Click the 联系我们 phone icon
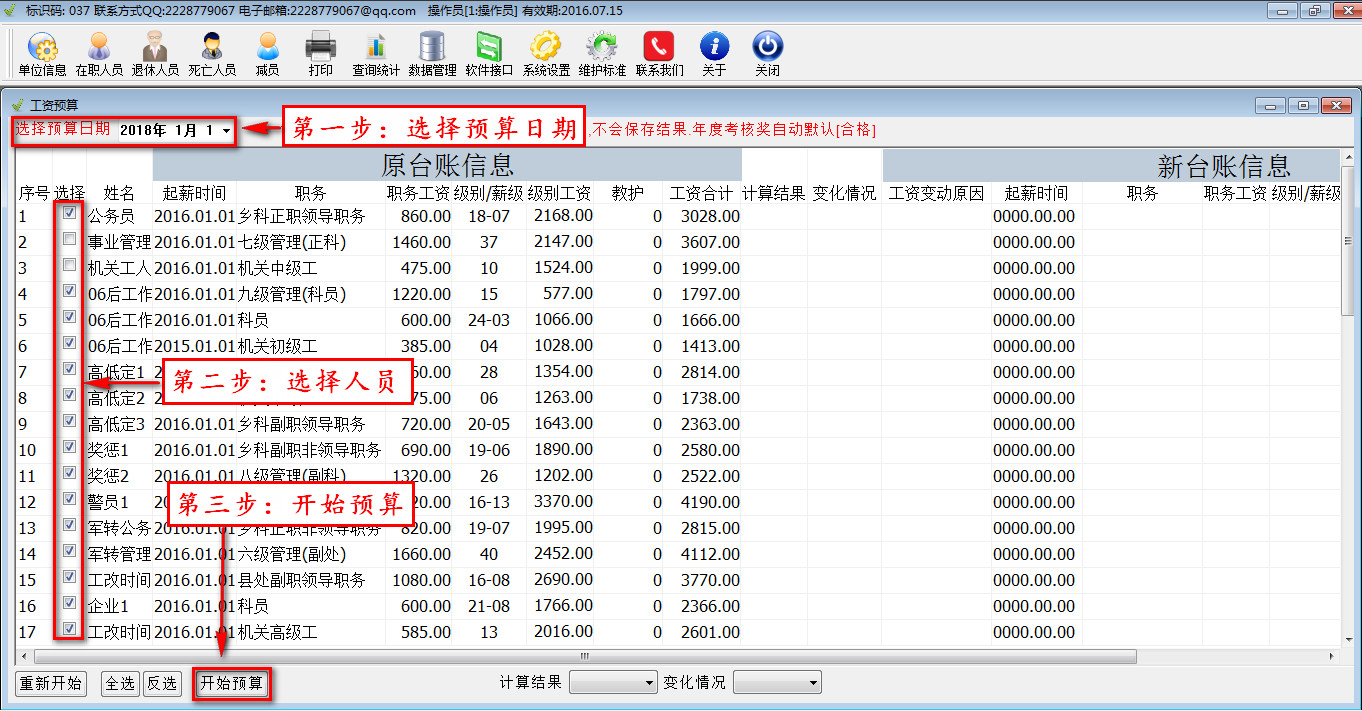 tap(659, 47)
